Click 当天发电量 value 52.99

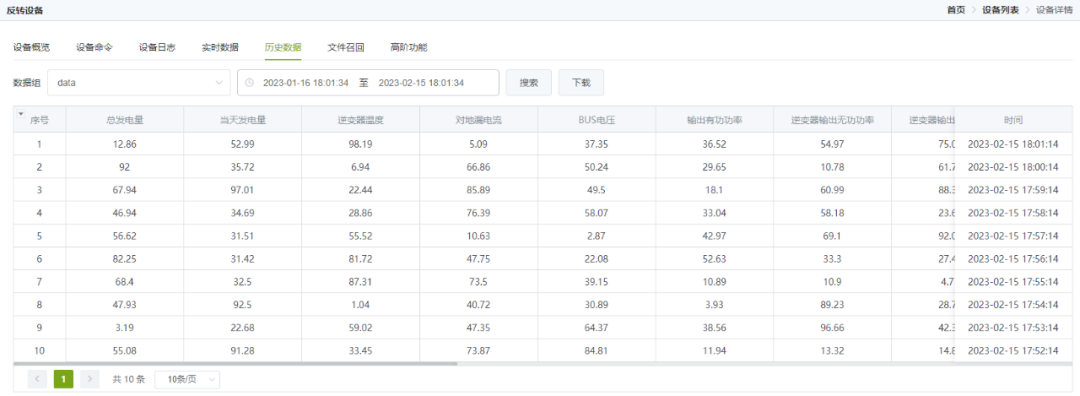pos(242,144)
